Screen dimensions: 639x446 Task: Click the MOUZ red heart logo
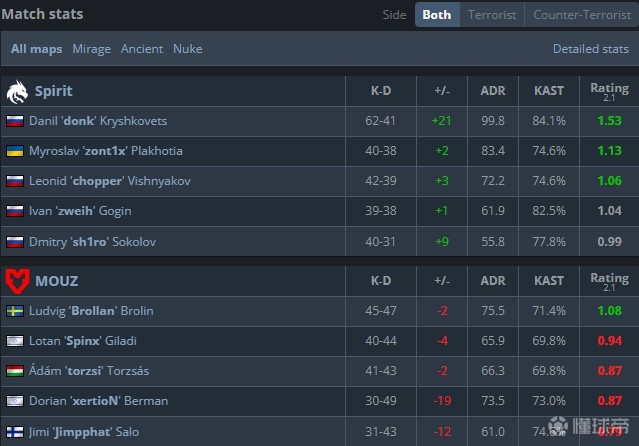pos(17,281)
